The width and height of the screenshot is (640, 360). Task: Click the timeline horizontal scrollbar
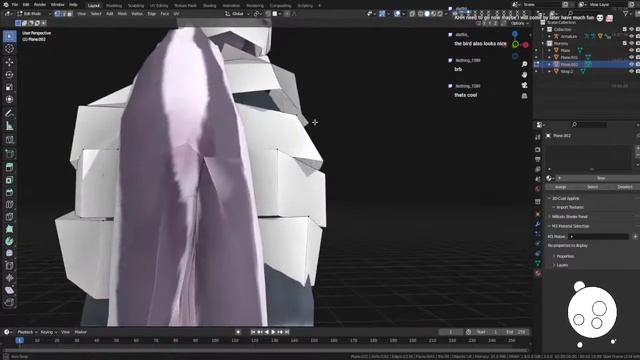coord(265,350)
